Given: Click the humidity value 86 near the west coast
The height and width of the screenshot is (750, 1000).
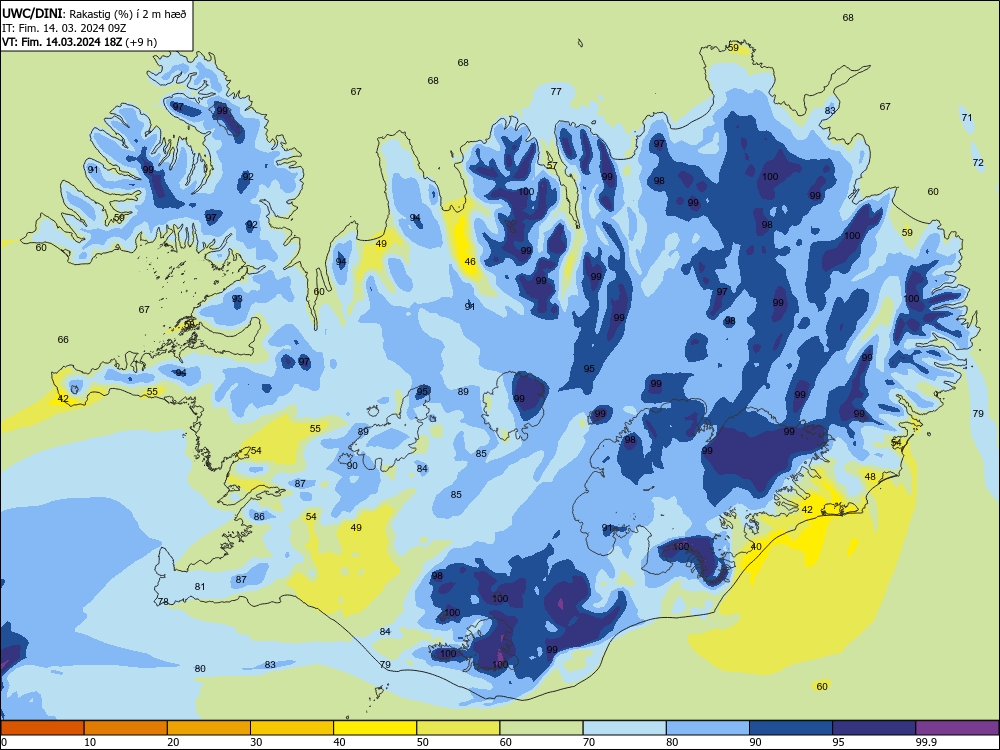Looking at the screenshot, I should [x=259, y=517].
